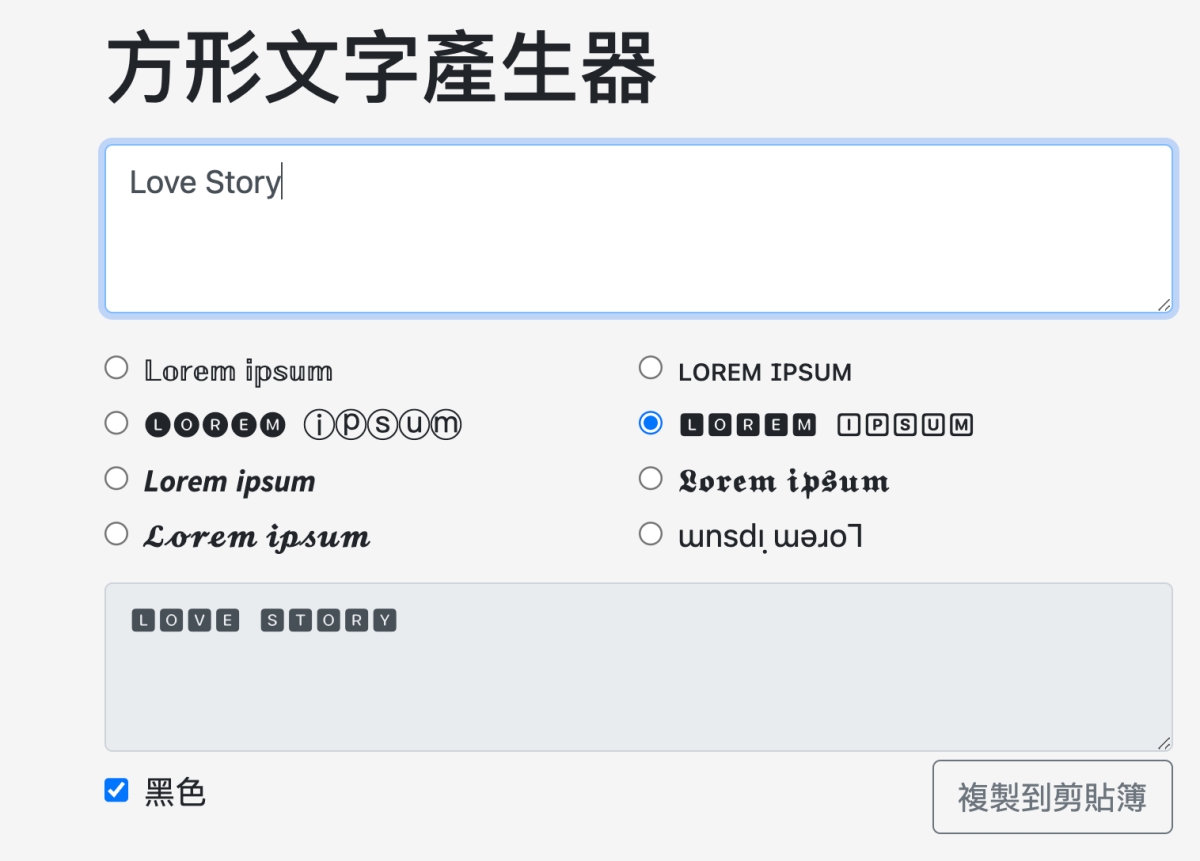This screenshot has height=861, width=1200.
Task: Choose the bold italic Lorem ipsum style
Action: click(x=116, y=478)
